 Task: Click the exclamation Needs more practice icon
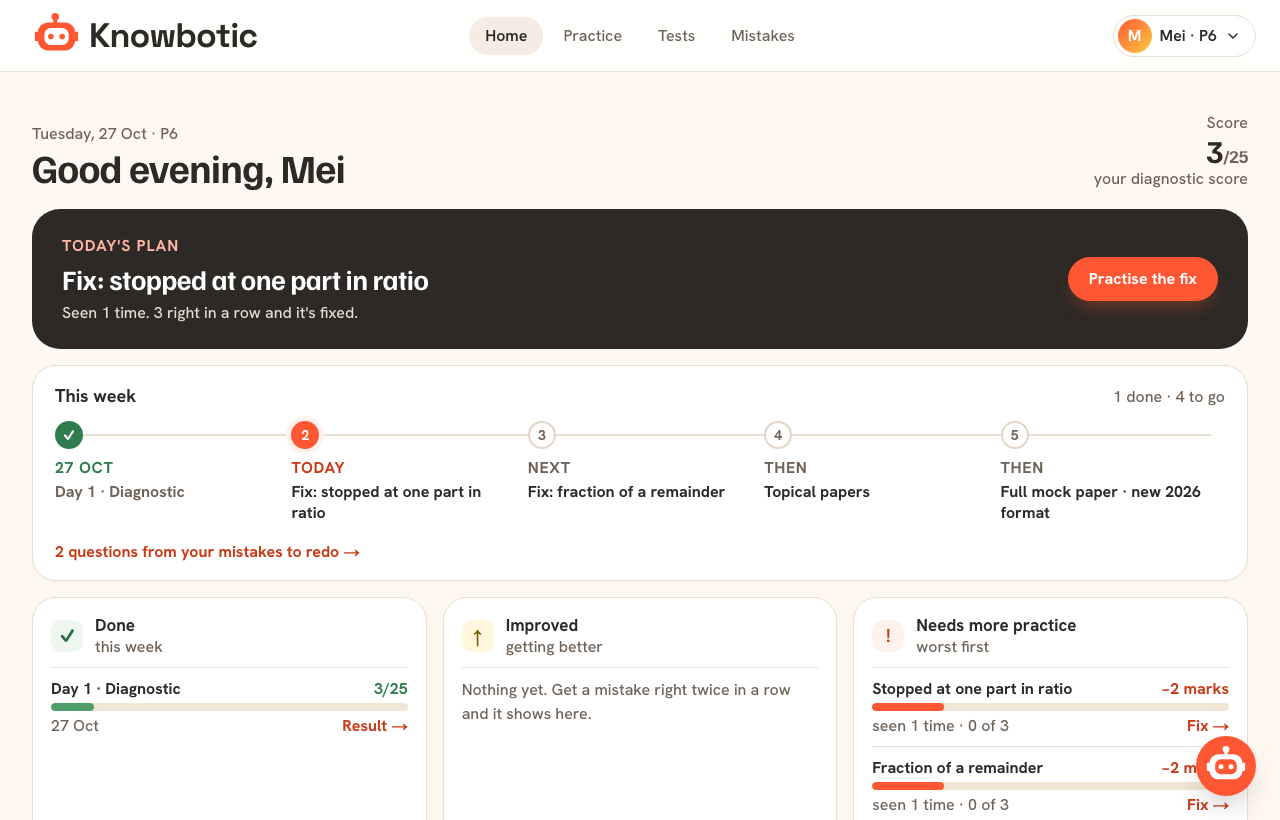click(x=888, y=636)
